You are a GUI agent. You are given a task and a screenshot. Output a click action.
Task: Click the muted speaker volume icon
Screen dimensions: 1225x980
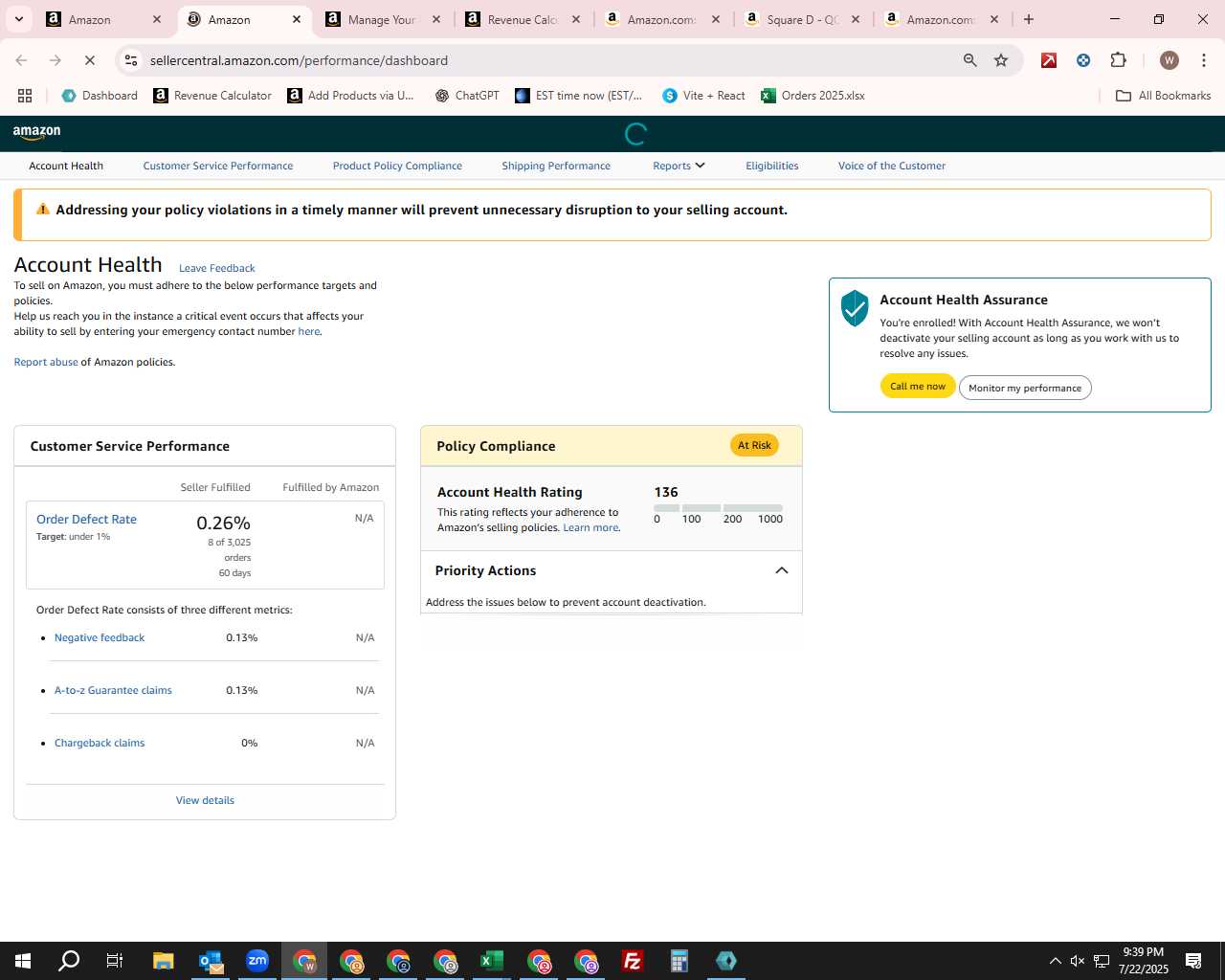[x=1078, y=961]
